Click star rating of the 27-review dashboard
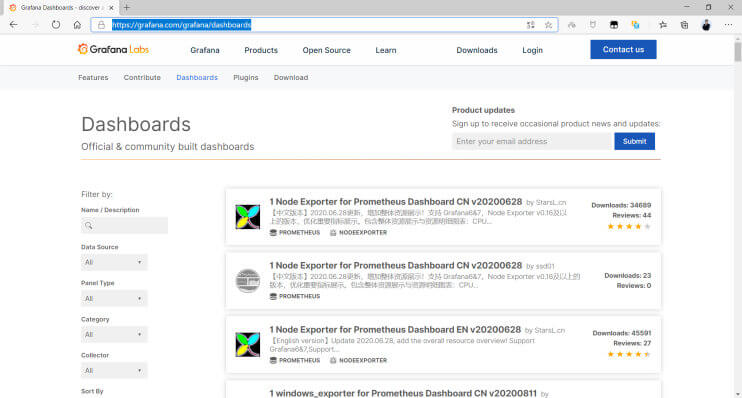 tap(629, 354)
